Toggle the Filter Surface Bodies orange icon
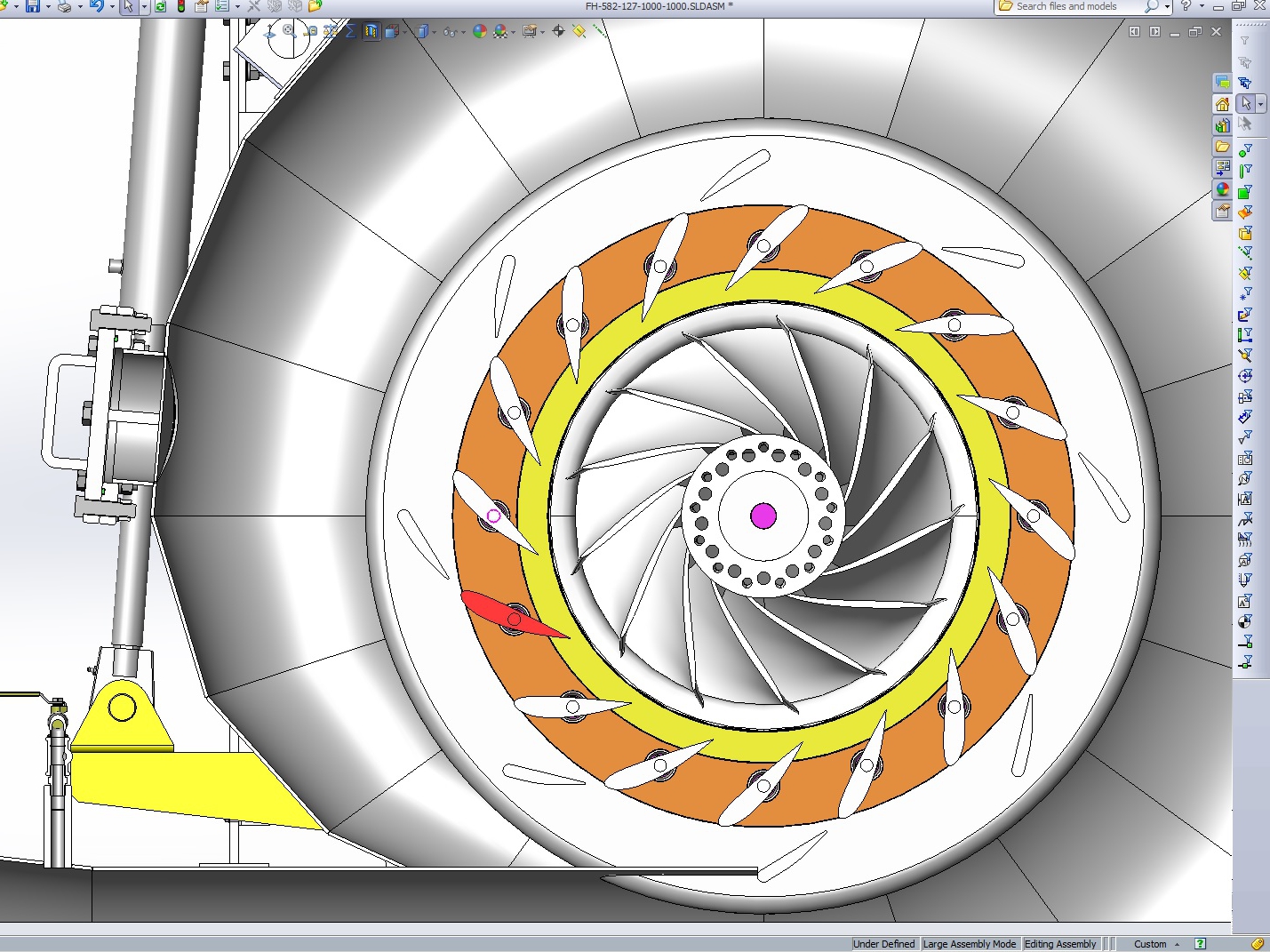 tap(1245, 212)
